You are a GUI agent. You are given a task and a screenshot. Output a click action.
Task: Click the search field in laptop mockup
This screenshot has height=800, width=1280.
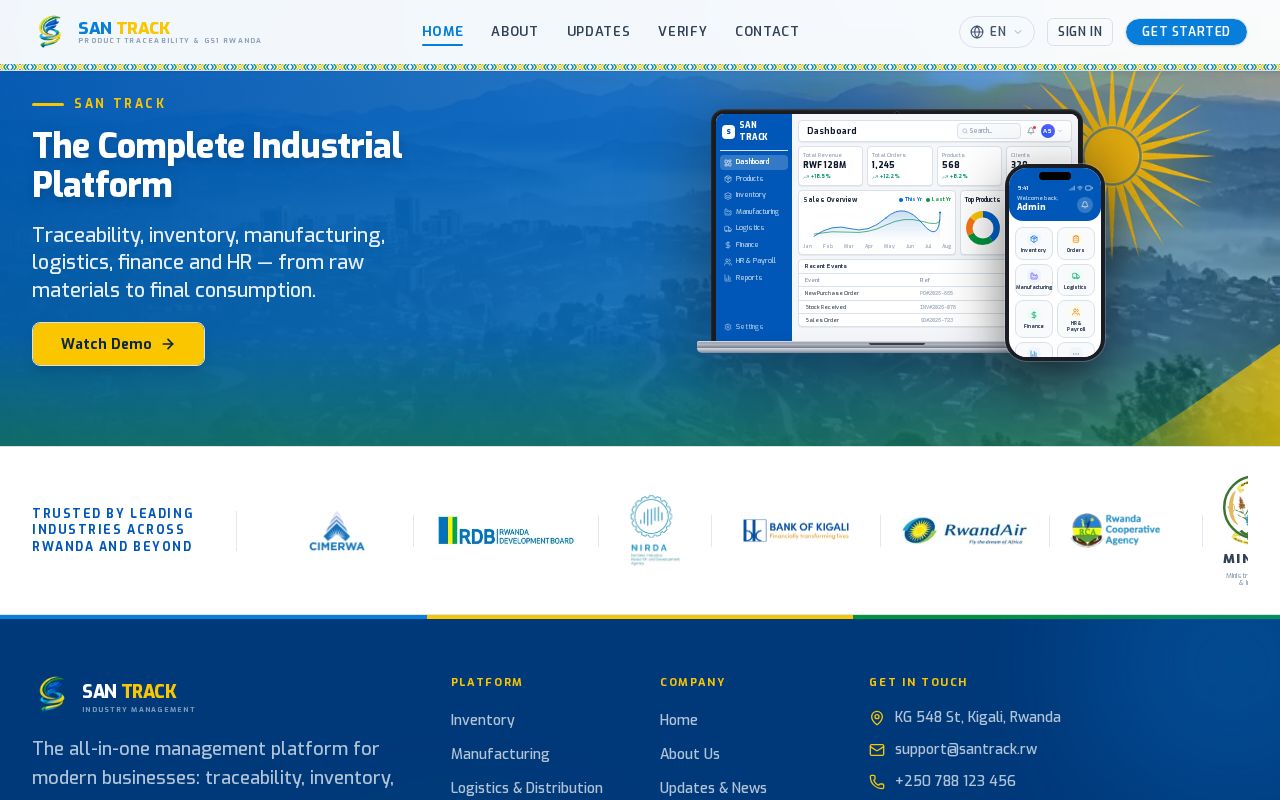pos(989,131)
